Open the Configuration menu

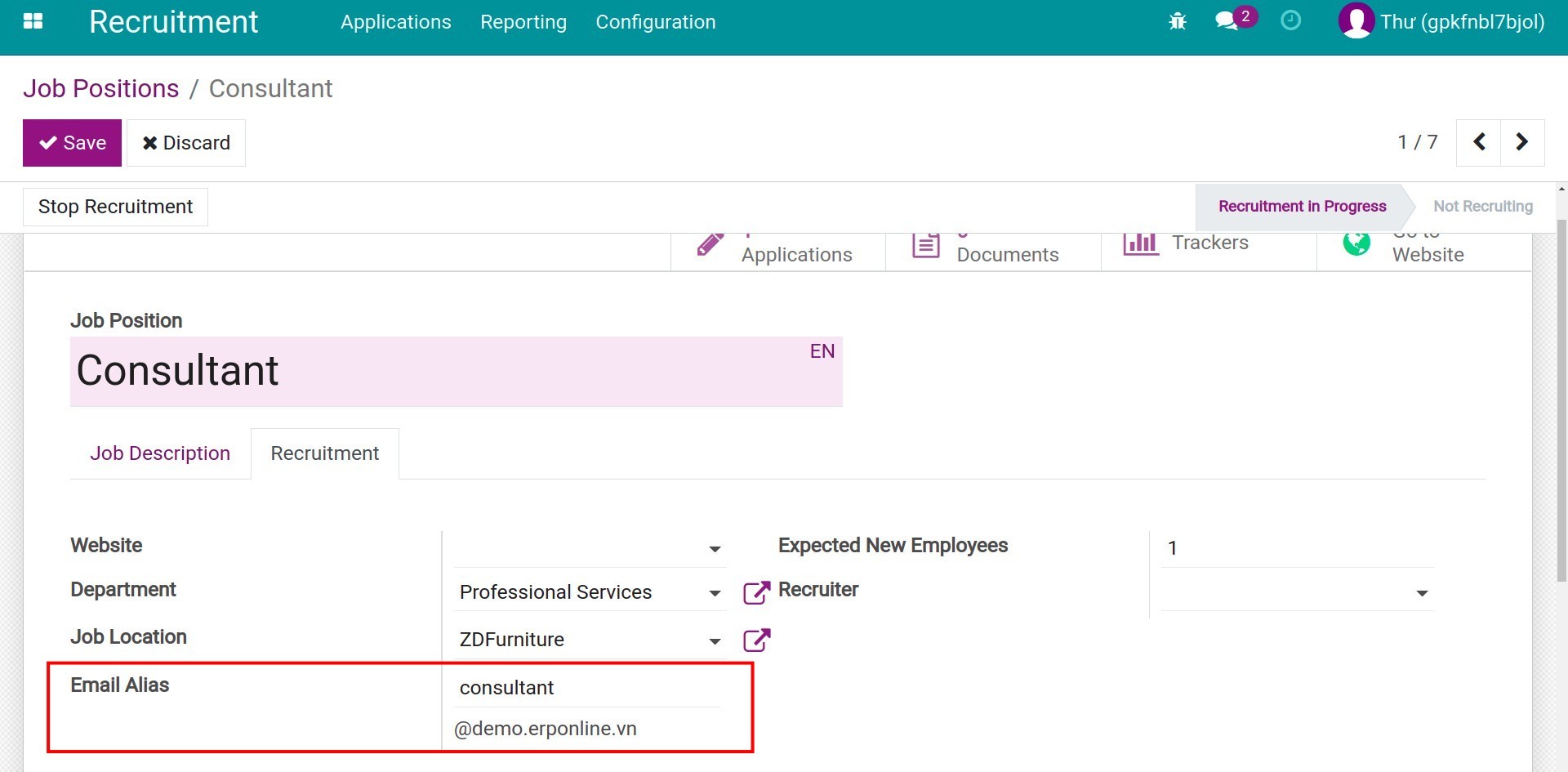[655, 22]
